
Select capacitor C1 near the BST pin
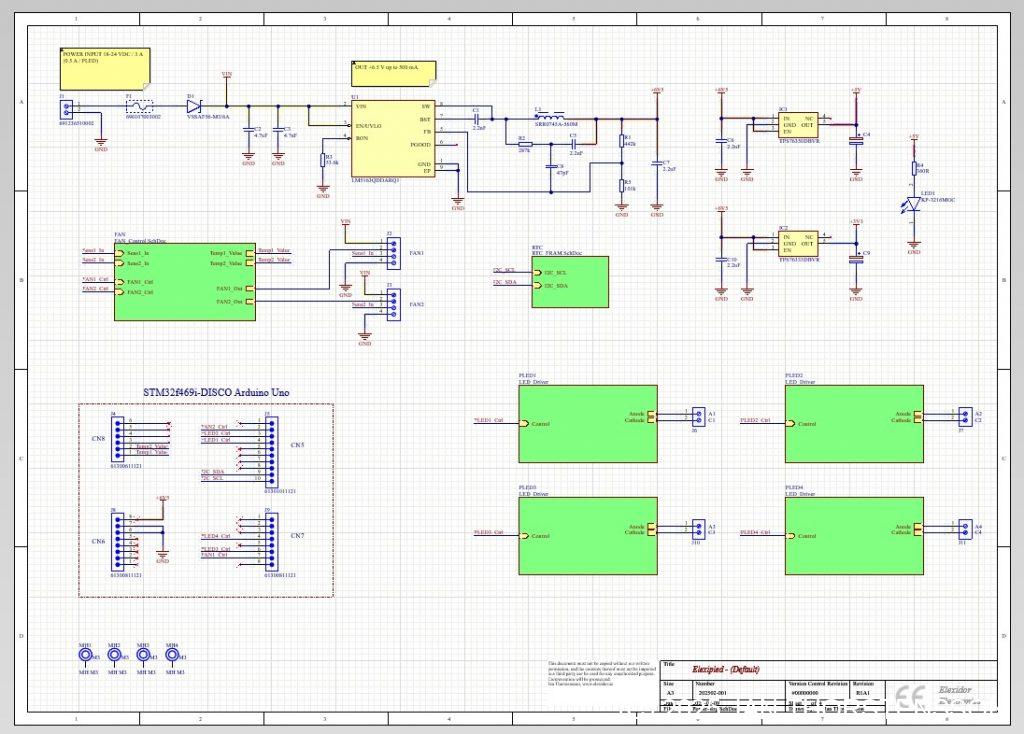coord(477,119)
